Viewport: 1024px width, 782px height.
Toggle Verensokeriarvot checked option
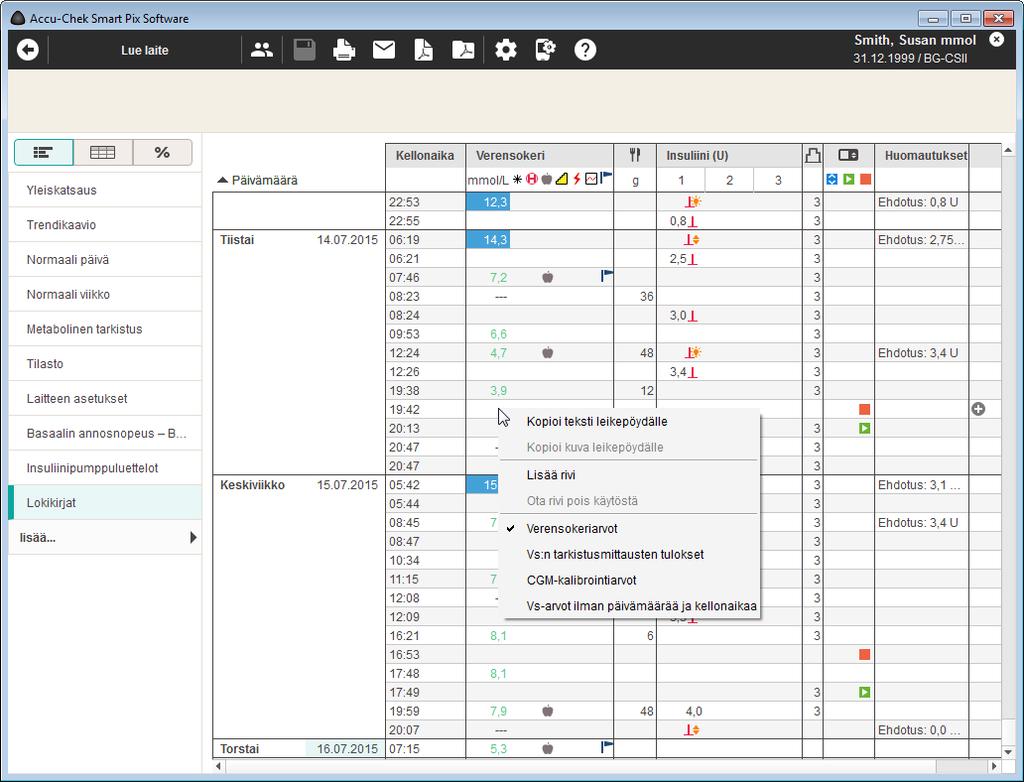(x=630, y=529)
